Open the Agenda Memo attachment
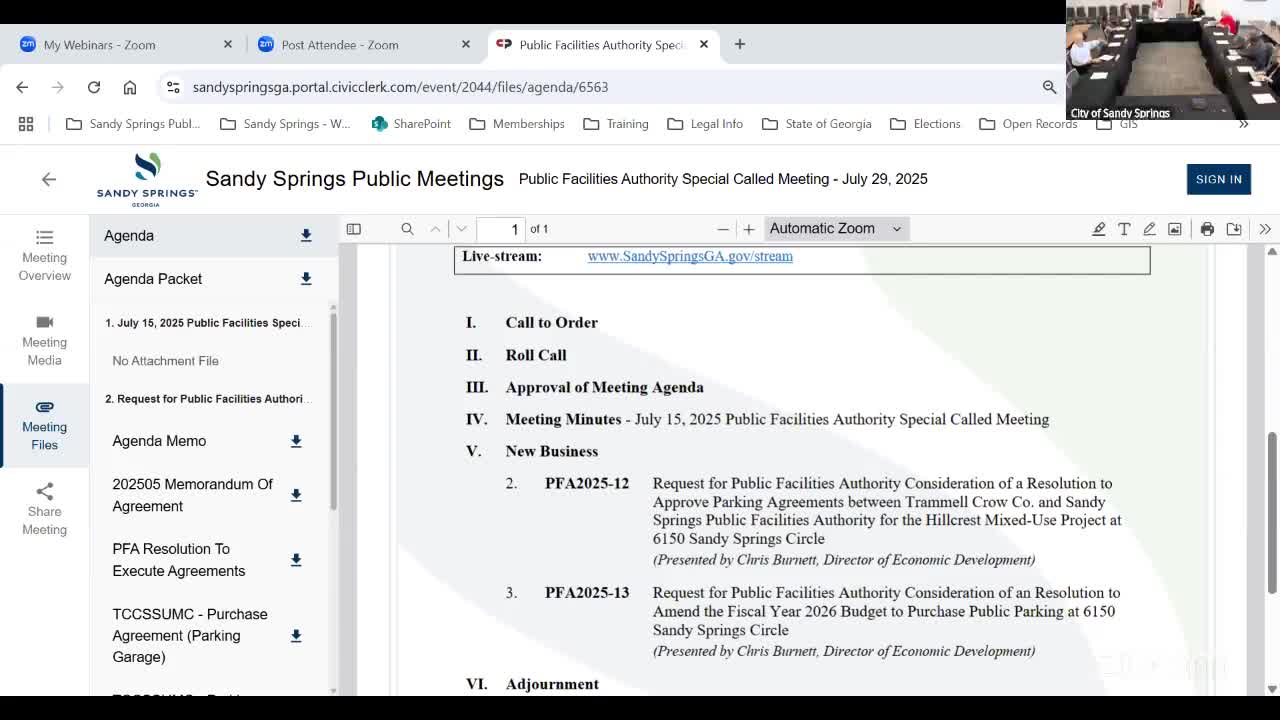This screenshot has width=1280, height=720. (159, 441)
